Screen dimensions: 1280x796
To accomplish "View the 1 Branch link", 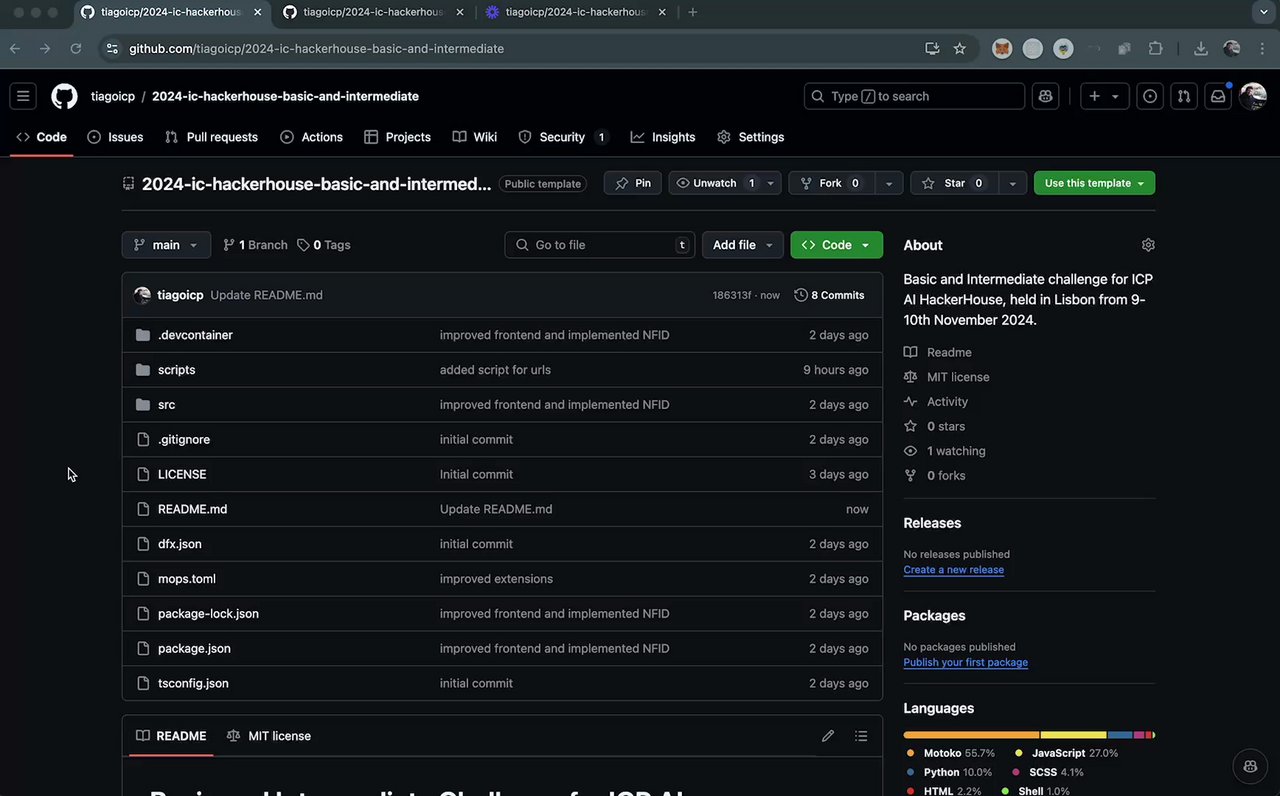I will coord(255,245).
